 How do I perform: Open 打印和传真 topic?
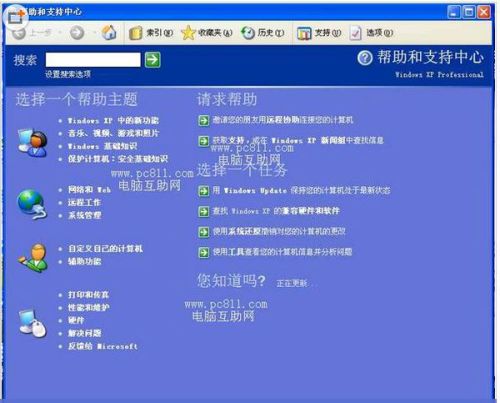[x=88, y=295]
